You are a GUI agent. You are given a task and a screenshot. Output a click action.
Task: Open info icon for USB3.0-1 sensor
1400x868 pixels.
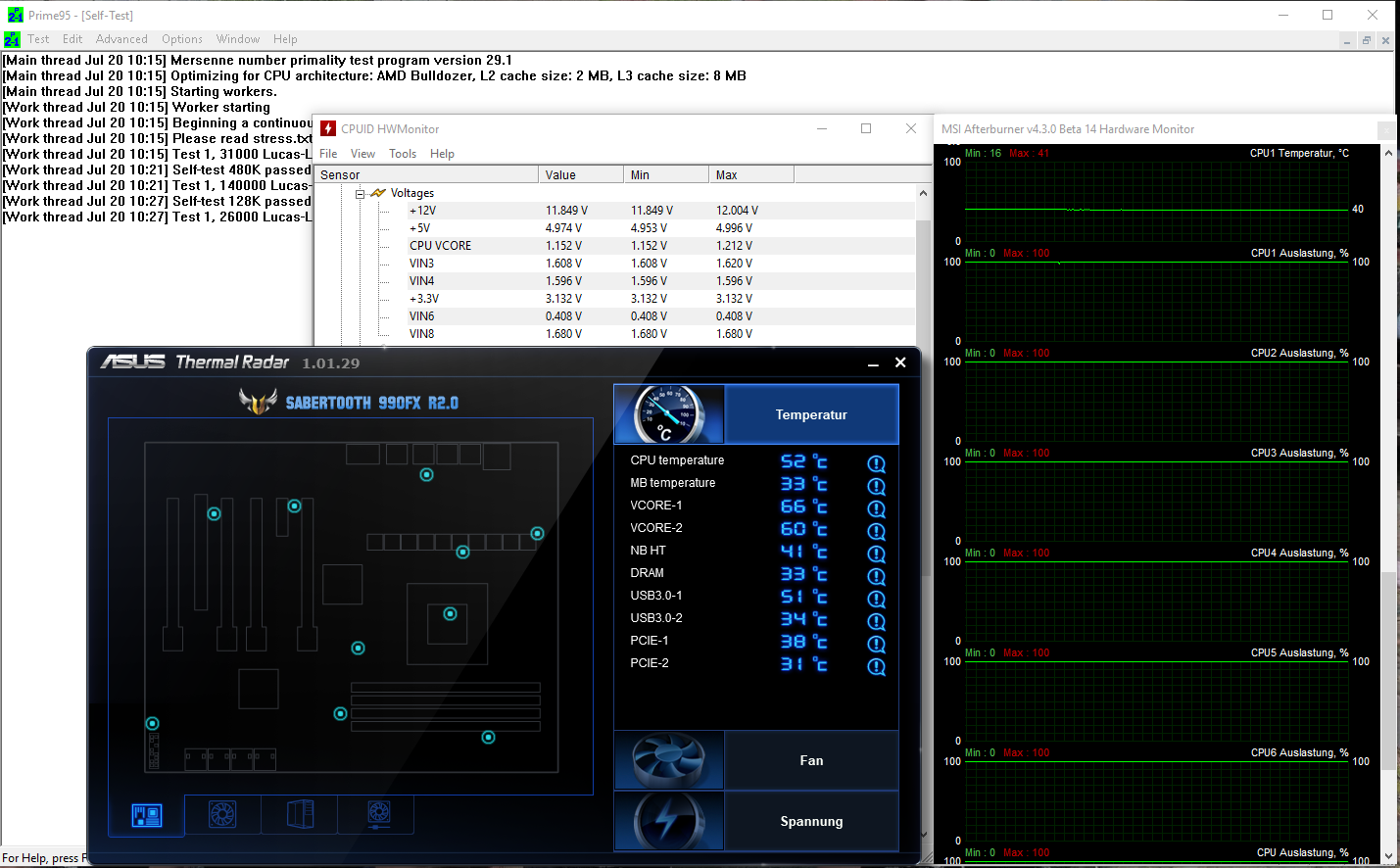click(877, 599)
